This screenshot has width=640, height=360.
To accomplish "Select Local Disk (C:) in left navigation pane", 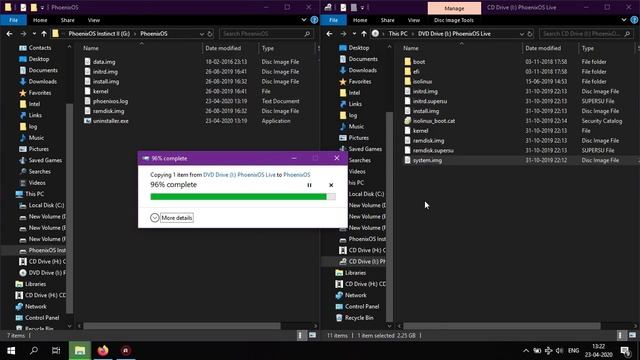I will click(46, 205).
